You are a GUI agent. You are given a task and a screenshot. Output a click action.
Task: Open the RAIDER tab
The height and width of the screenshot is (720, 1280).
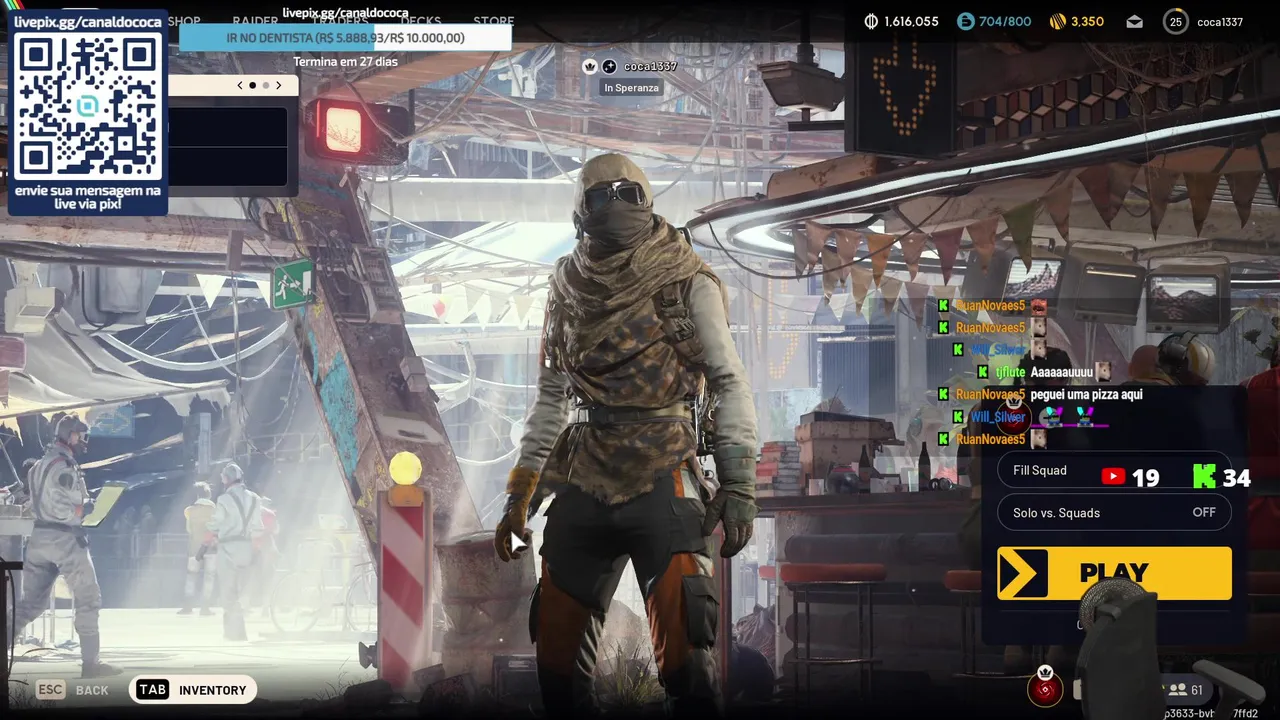click(x=255, y=21)
